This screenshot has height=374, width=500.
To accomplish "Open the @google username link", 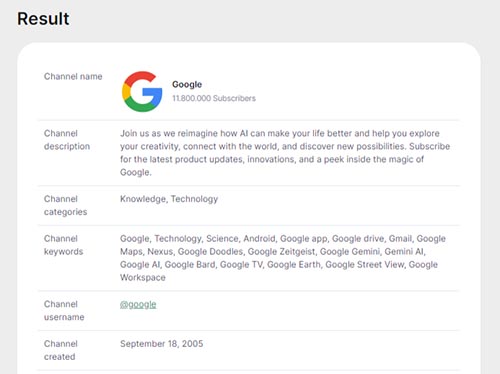I will click(x=138, y=304).
